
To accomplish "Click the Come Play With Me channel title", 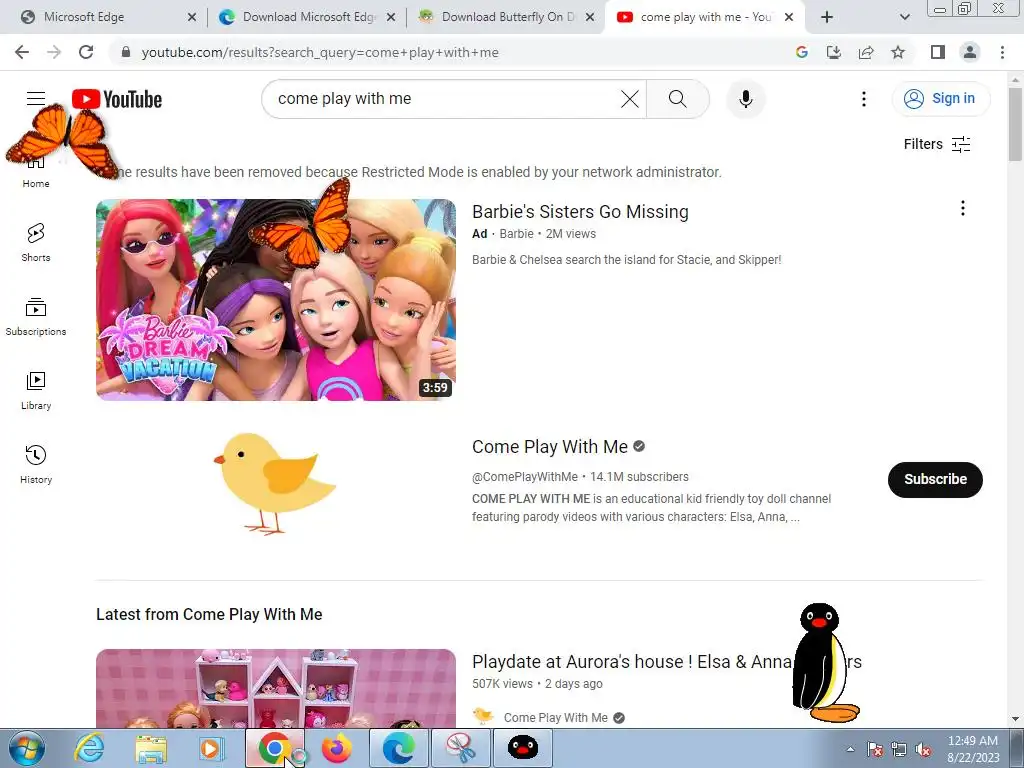I will [549, 447].
